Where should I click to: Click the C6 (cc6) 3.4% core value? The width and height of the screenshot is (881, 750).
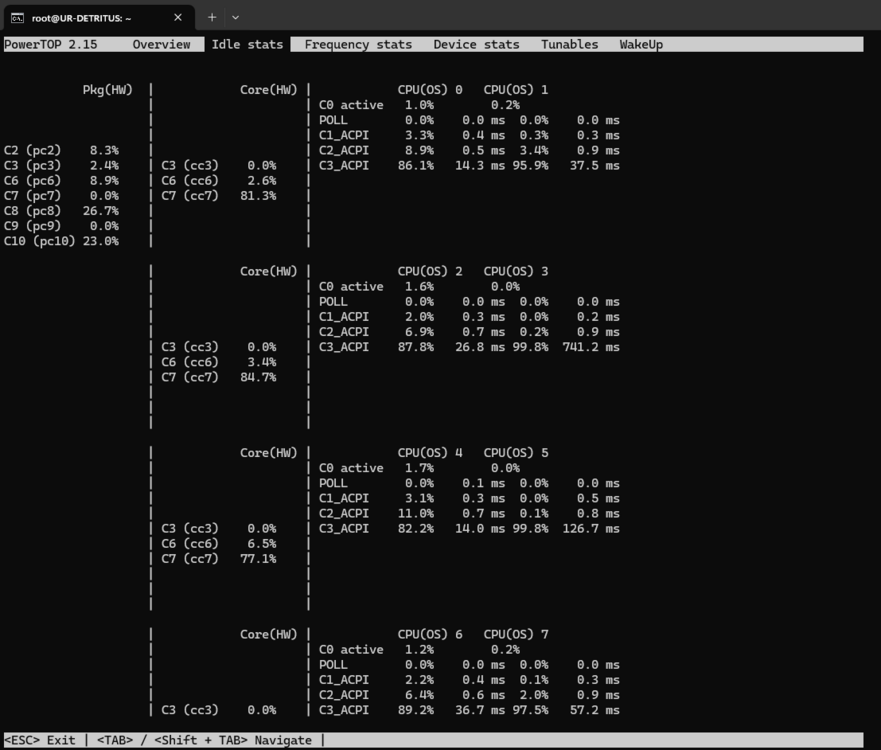261,362
